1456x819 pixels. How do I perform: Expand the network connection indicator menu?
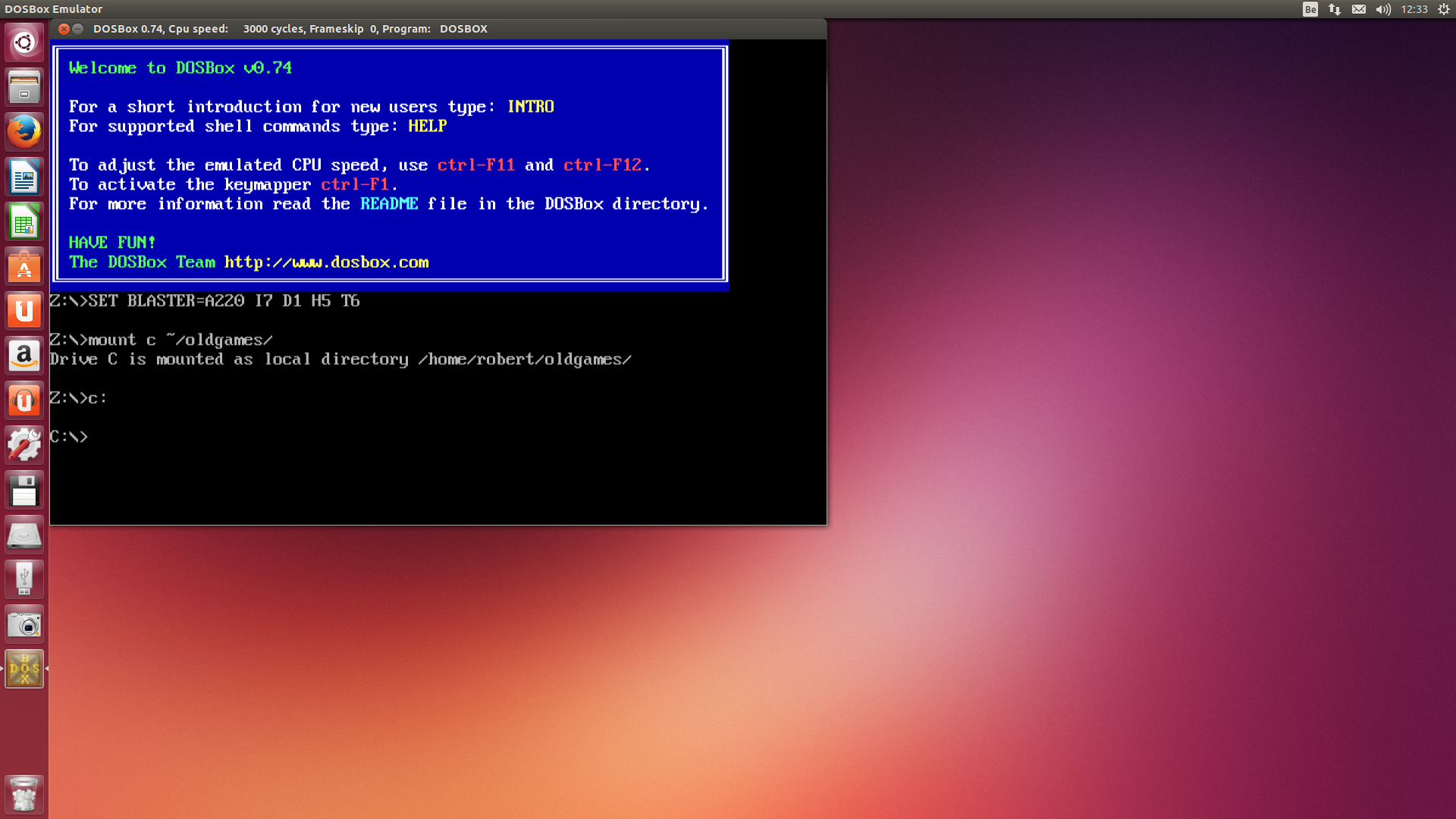[x=1335, y=9]
